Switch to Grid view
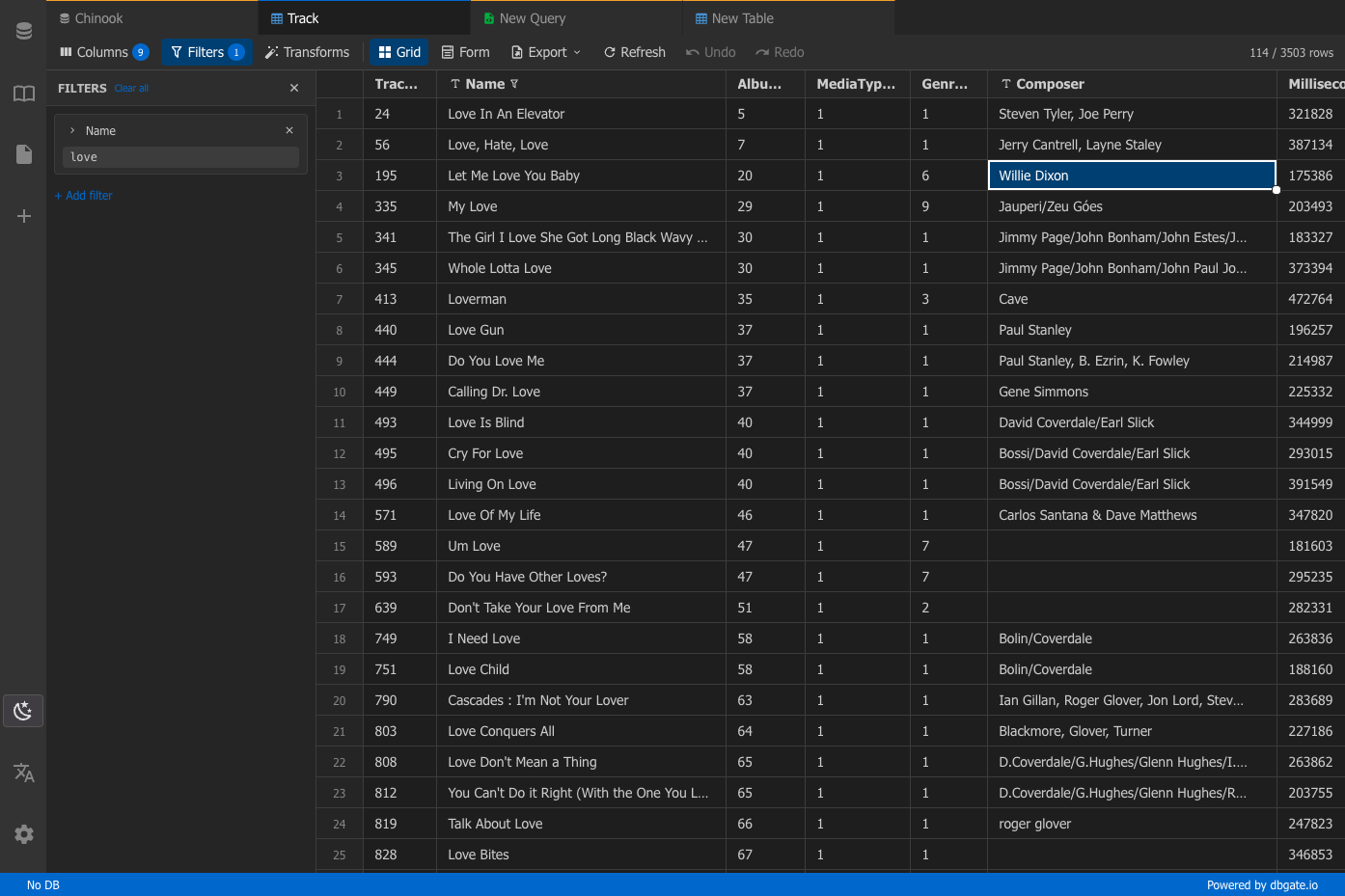Screen dimensions: 1345x896 [399, 52]
